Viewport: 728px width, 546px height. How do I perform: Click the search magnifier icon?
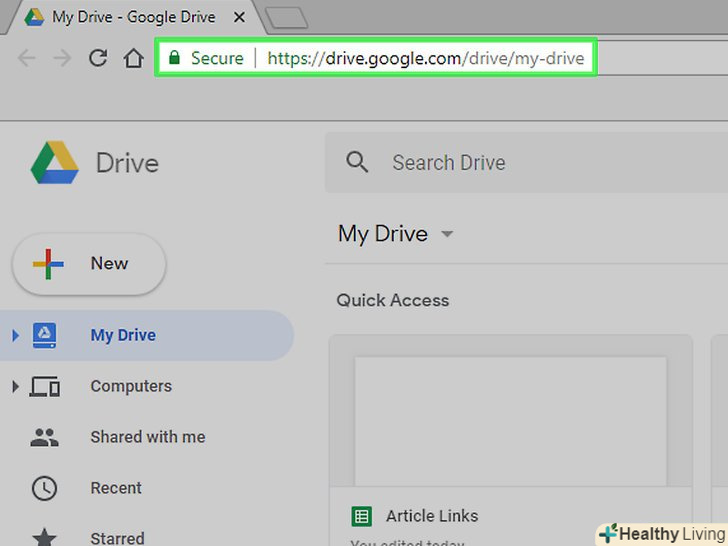click(x=357, y=162)
